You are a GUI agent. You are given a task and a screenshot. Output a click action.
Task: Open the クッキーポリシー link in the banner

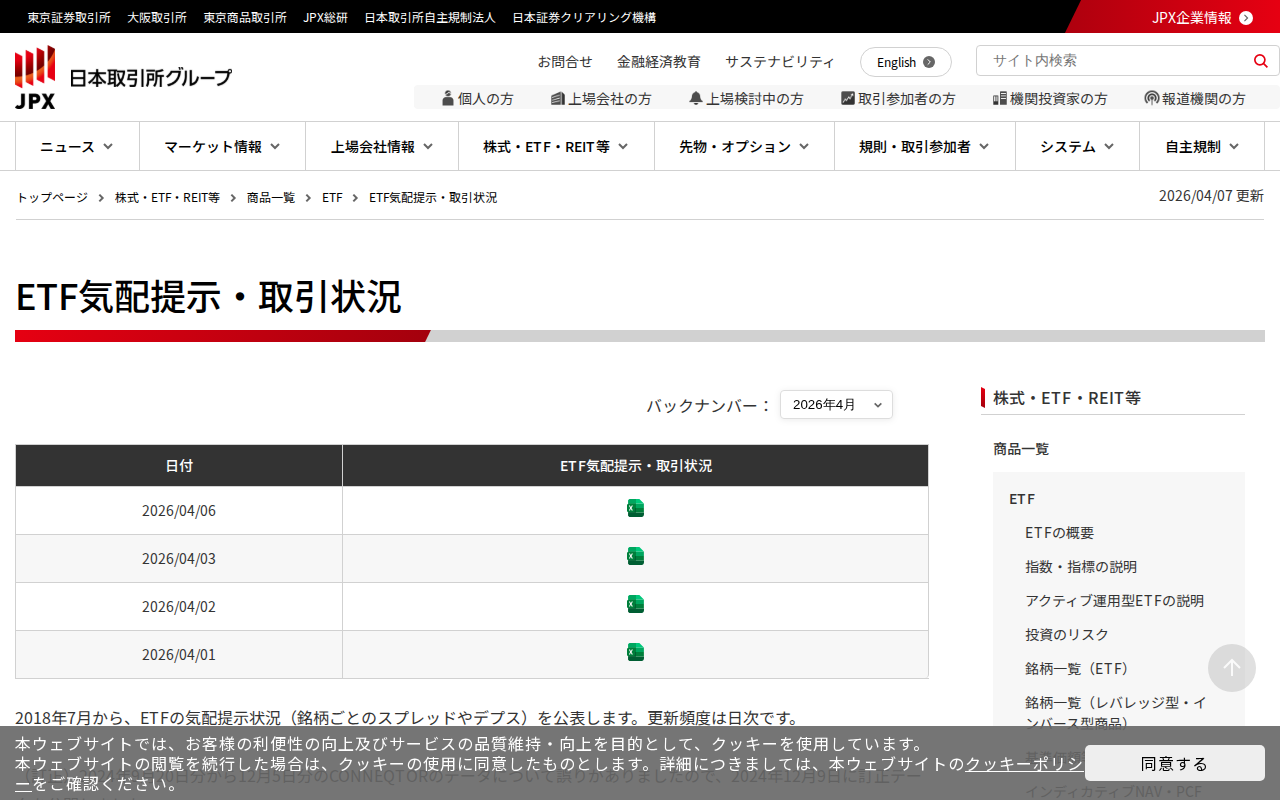1024,764
